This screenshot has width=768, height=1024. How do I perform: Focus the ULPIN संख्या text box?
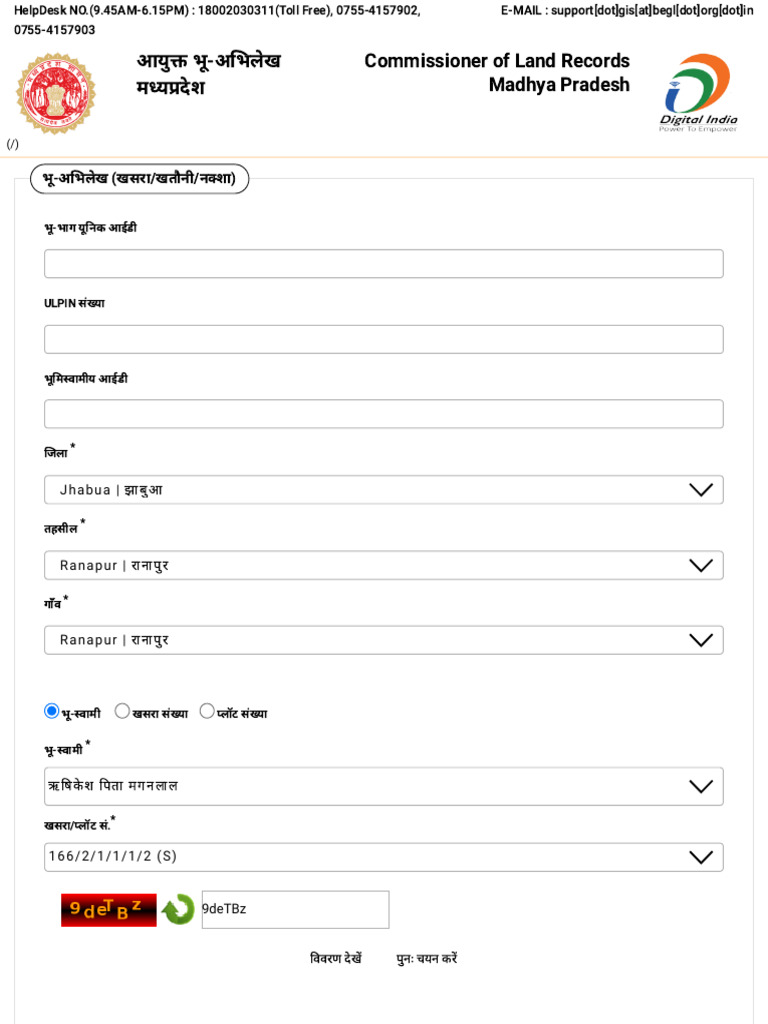(383, 339)
